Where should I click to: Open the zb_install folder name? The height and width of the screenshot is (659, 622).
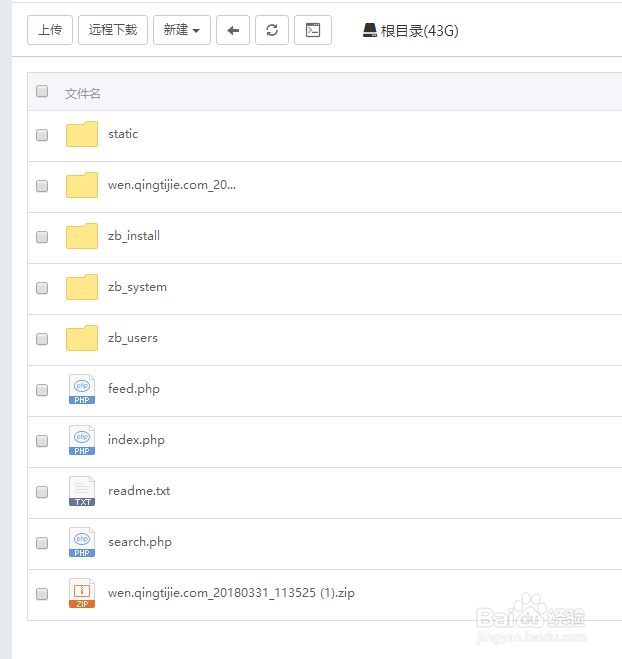point(134,236)
